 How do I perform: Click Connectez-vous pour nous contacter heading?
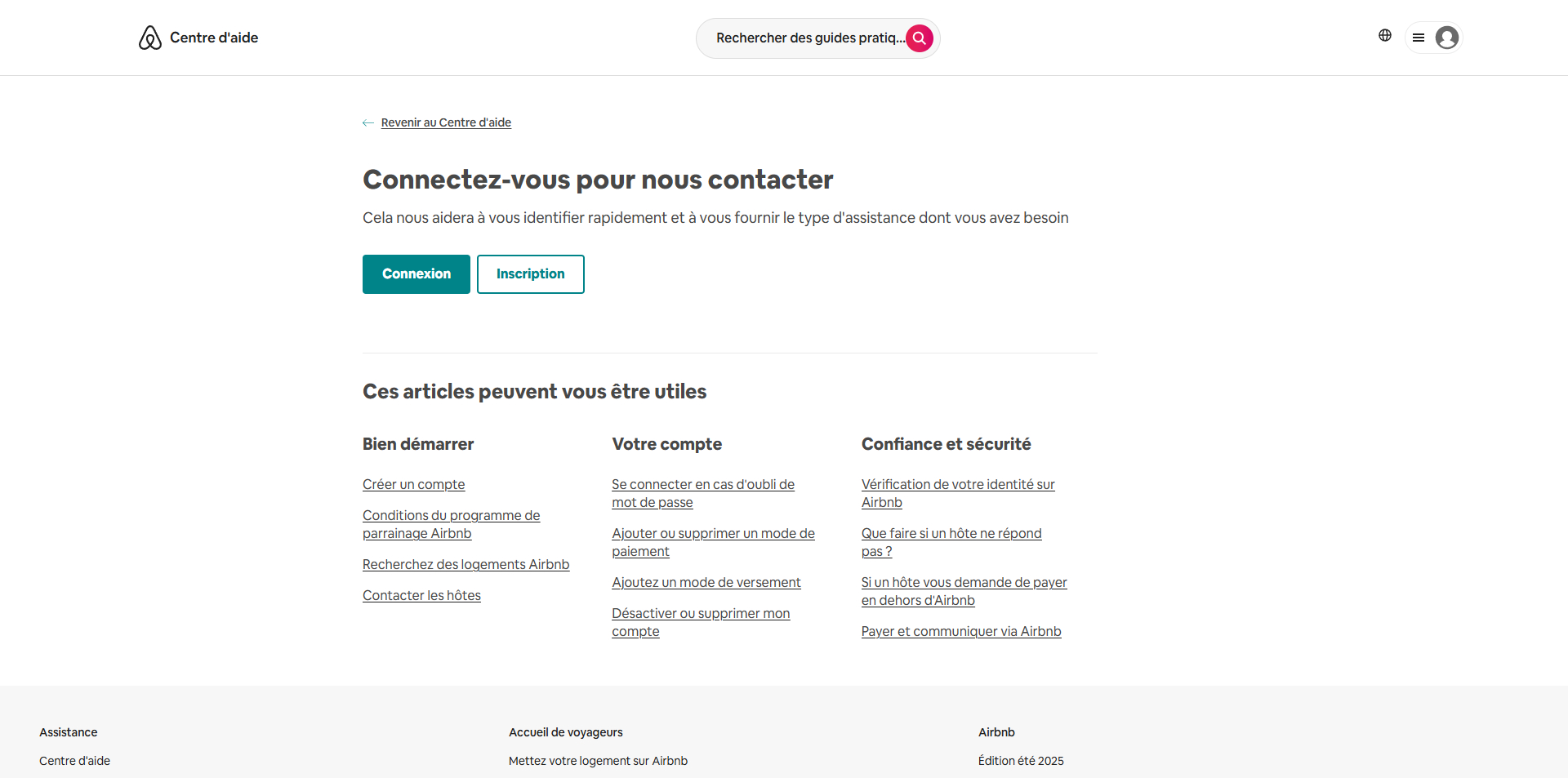[598, 180]
